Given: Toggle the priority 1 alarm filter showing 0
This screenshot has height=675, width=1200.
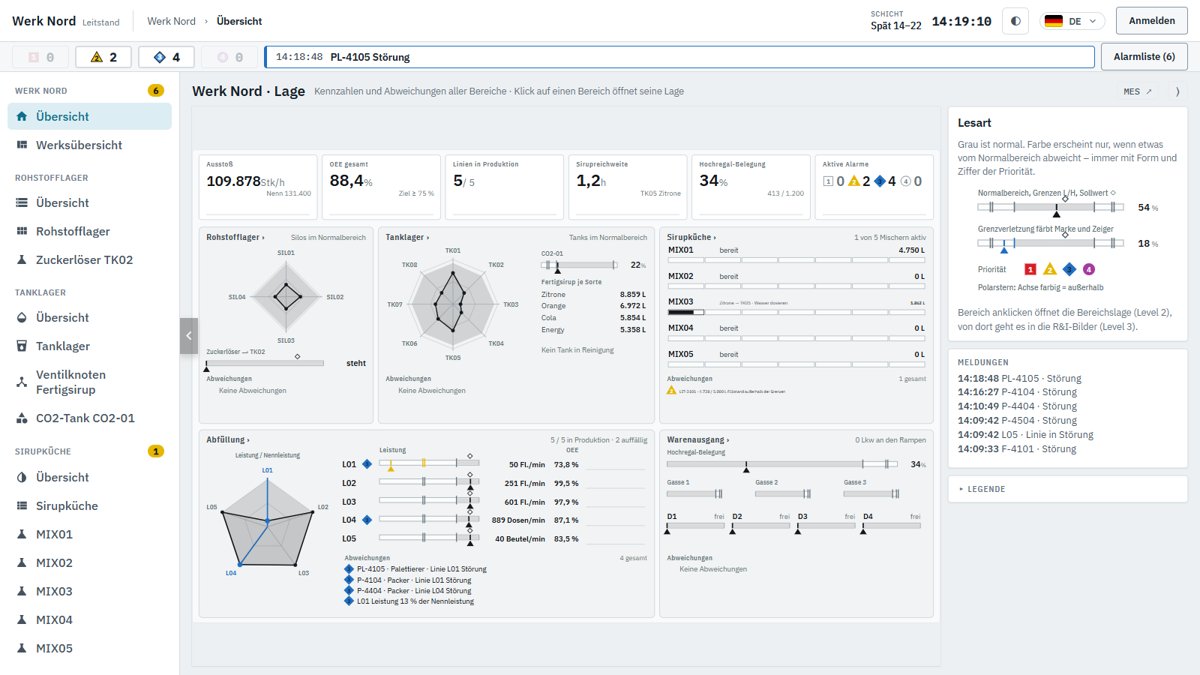Looking at the screenshot, I should pyautogui.click(x=42, y=57).
